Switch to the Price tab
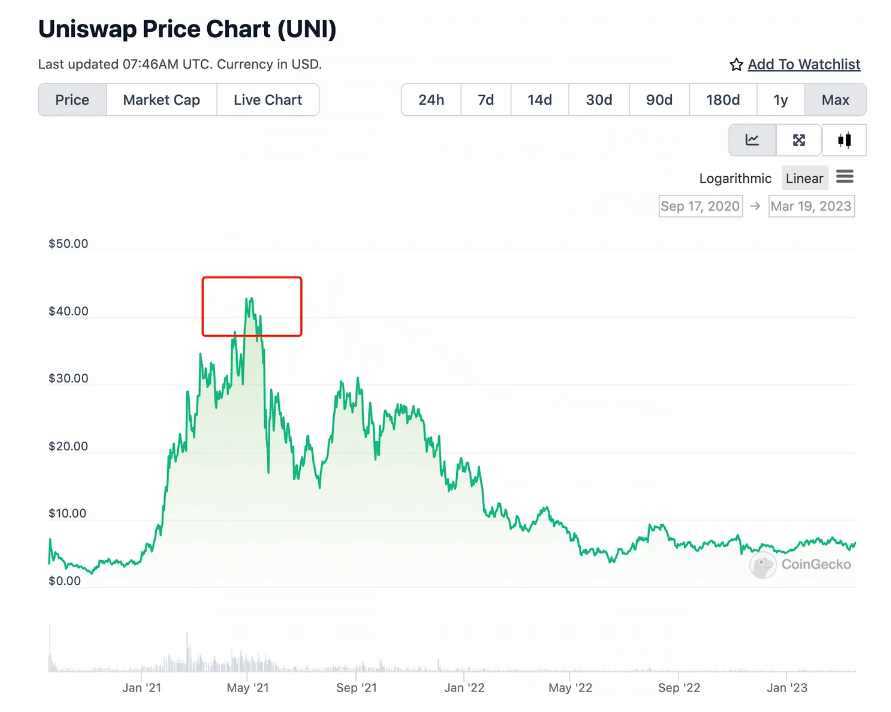The image size is (891, 712). pos(72,100)
